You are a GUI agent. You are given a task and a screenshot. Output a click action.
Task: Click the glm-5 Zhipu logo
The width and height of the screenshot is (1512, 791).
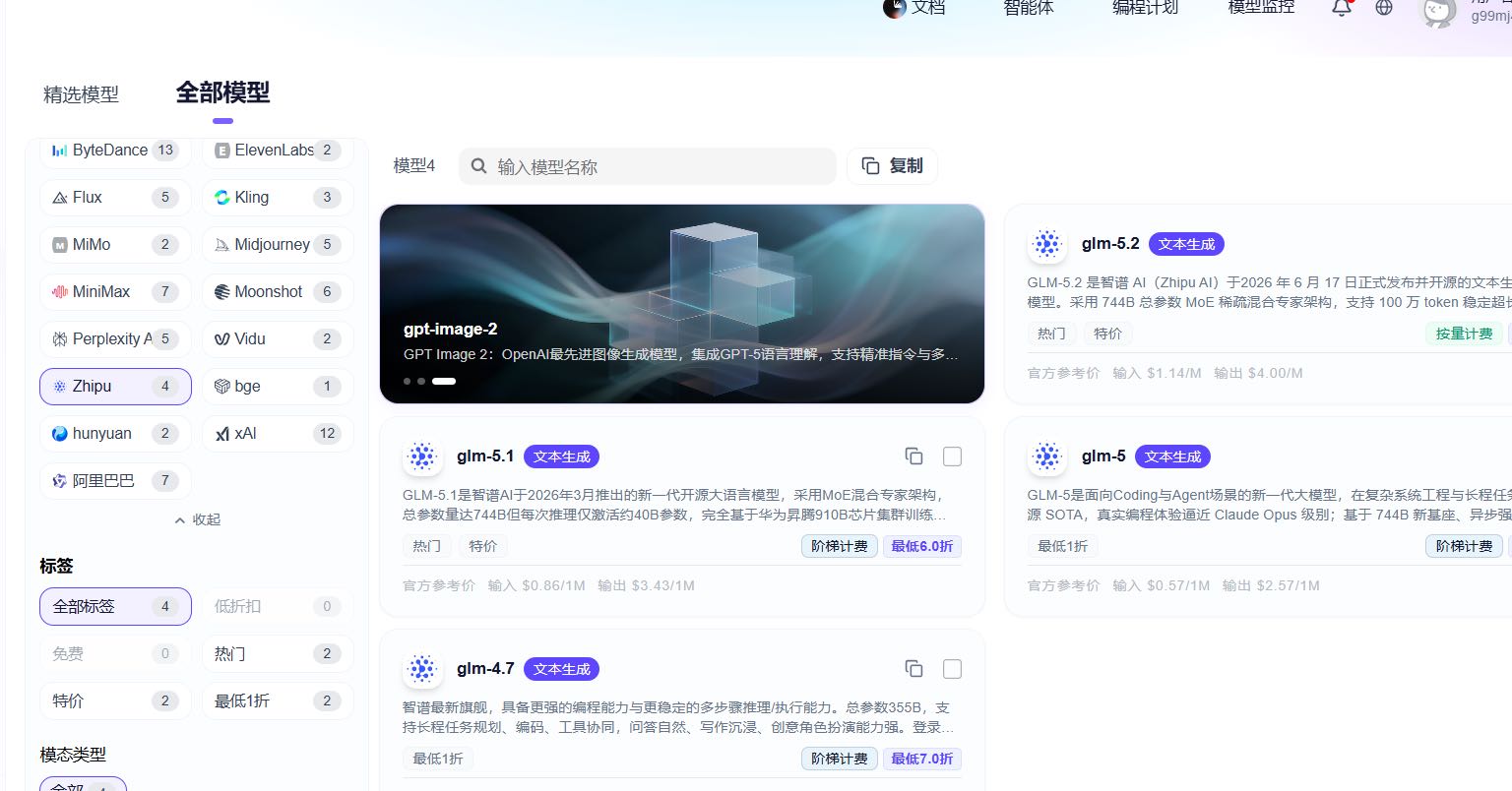point(1047,456)
